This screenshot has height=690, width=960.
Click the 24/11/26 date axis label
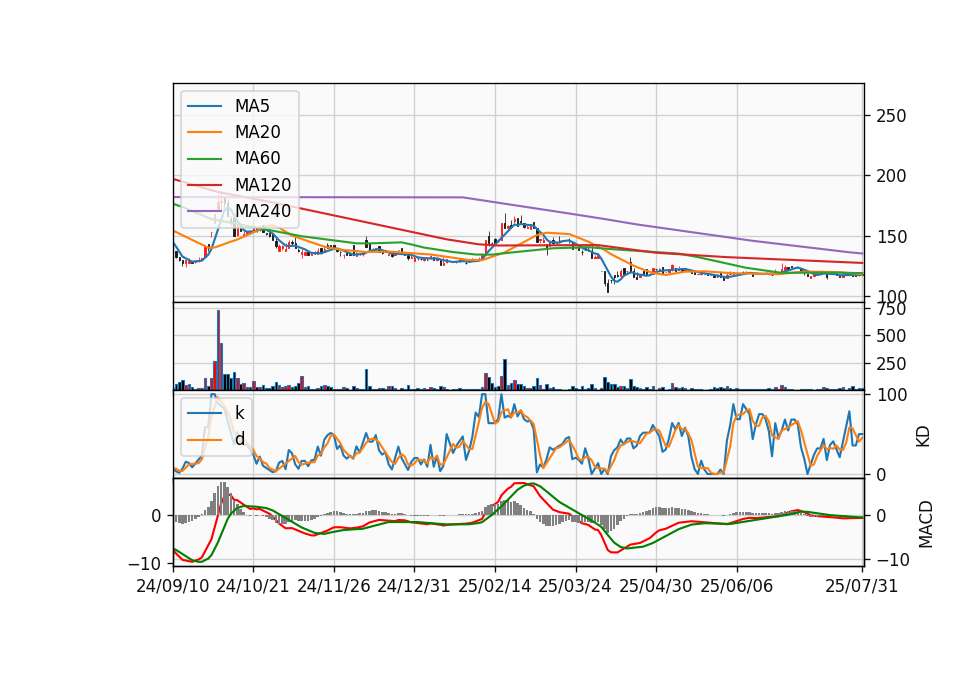point(334,586)
